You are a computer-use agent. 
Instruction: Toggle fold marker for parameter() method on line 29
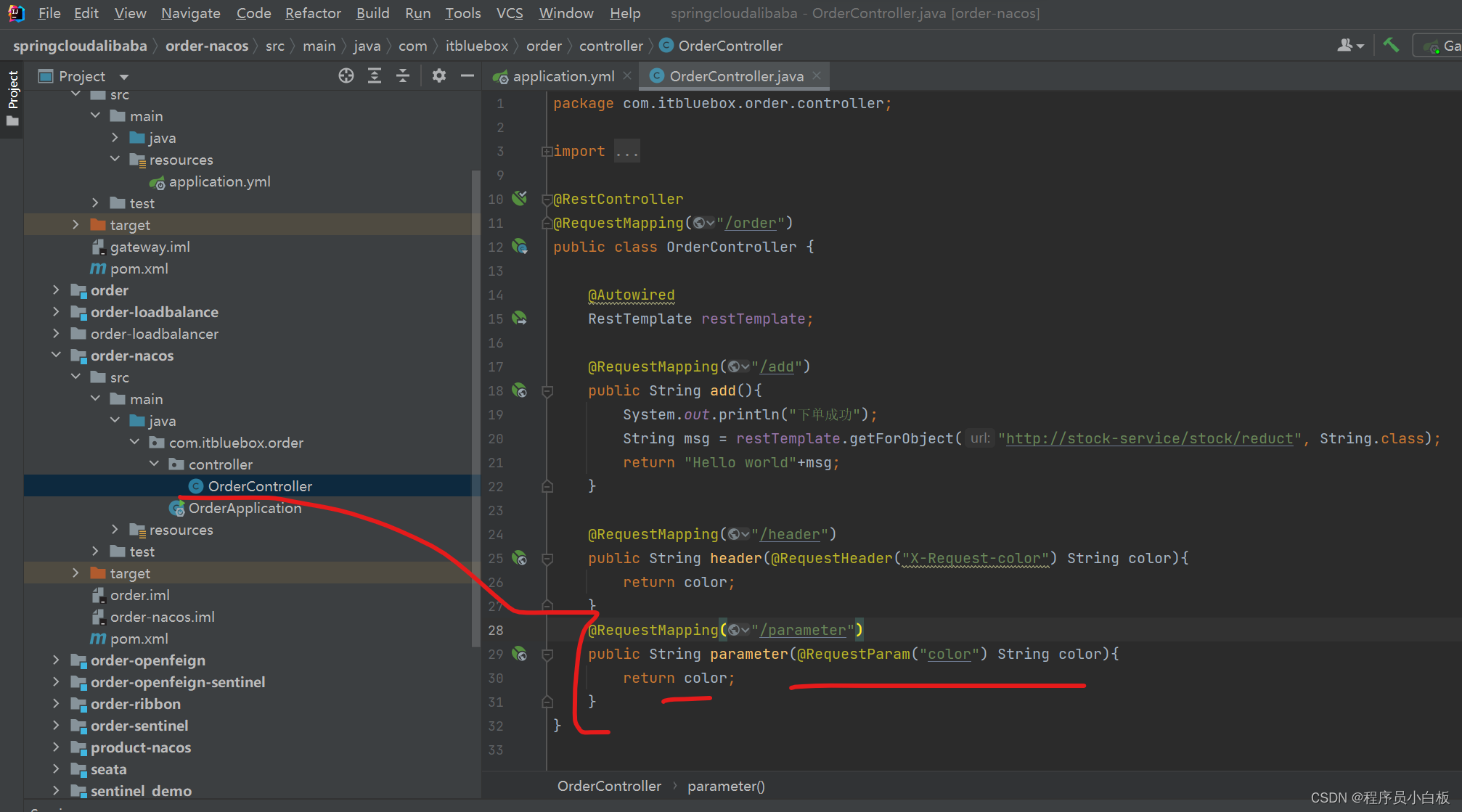(548, 655)
